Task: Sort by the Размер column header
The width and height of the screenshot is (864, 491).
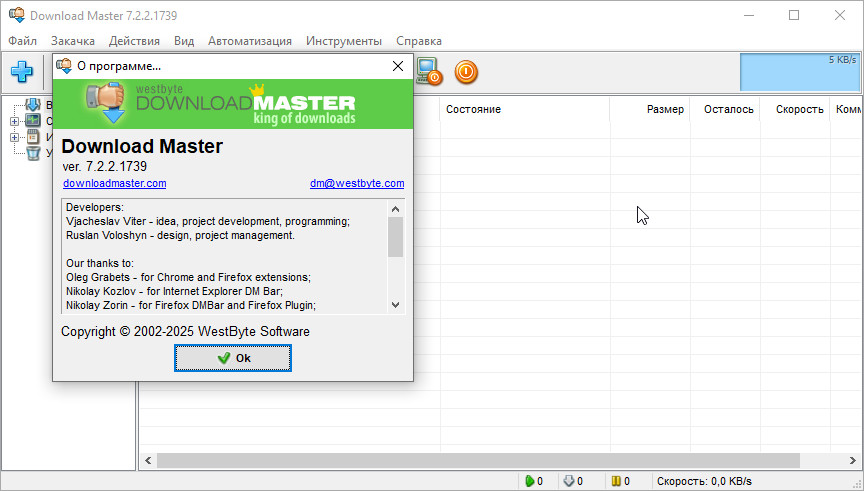Action: [665, 109]
